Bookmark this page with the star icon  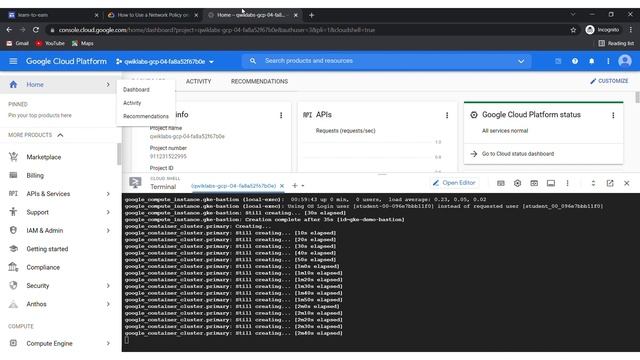[573, 30]
